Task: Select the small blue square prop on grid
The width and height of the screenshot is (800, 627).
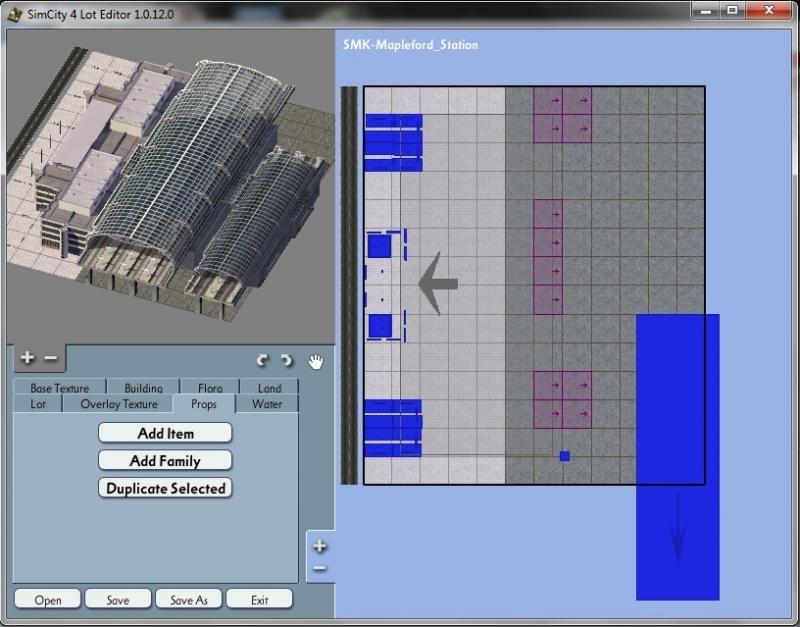Action: (x=565, y=456)
